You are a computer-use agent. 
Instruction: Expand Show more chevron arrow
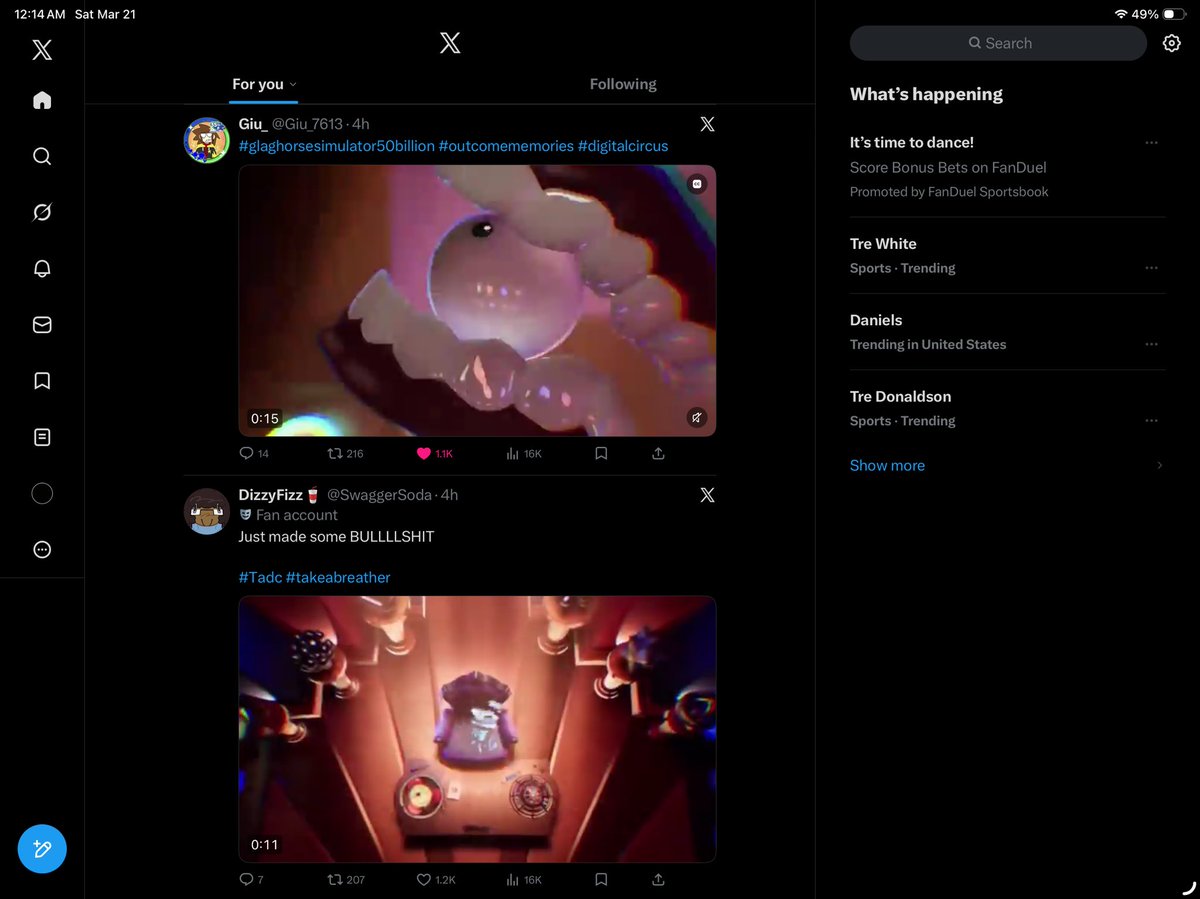point(1159,465)
